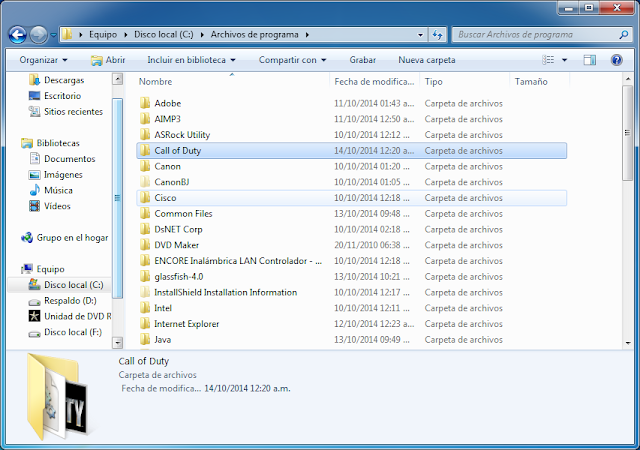Click Unidad de DVD drive icon
The image size is (640, 450).
[x=35, y=316]
